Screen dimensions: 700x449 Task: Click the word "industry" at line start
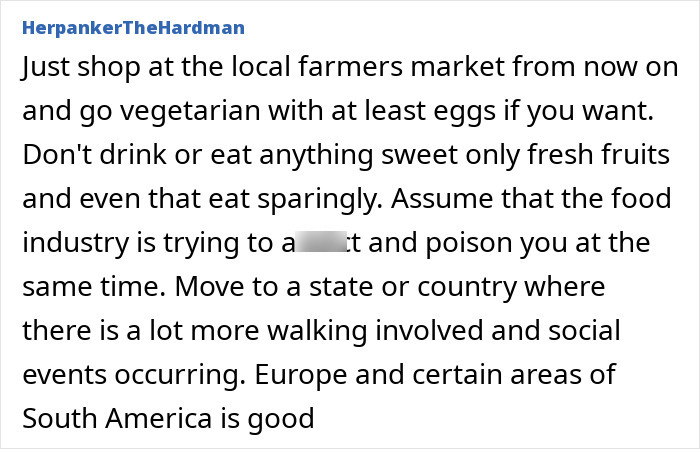tap(76, 244)
